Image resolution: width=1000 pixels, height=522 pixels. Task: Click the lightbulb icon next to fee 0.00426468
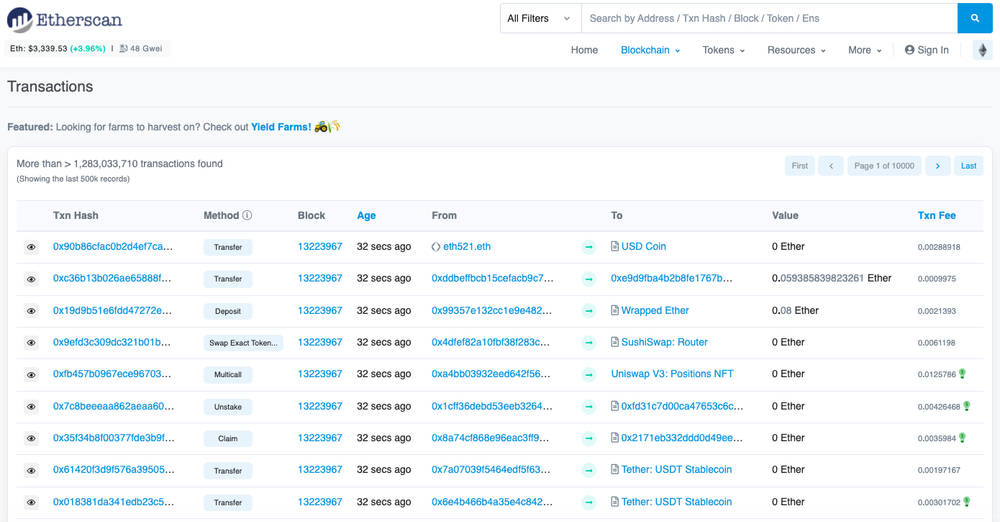(967, 406)
